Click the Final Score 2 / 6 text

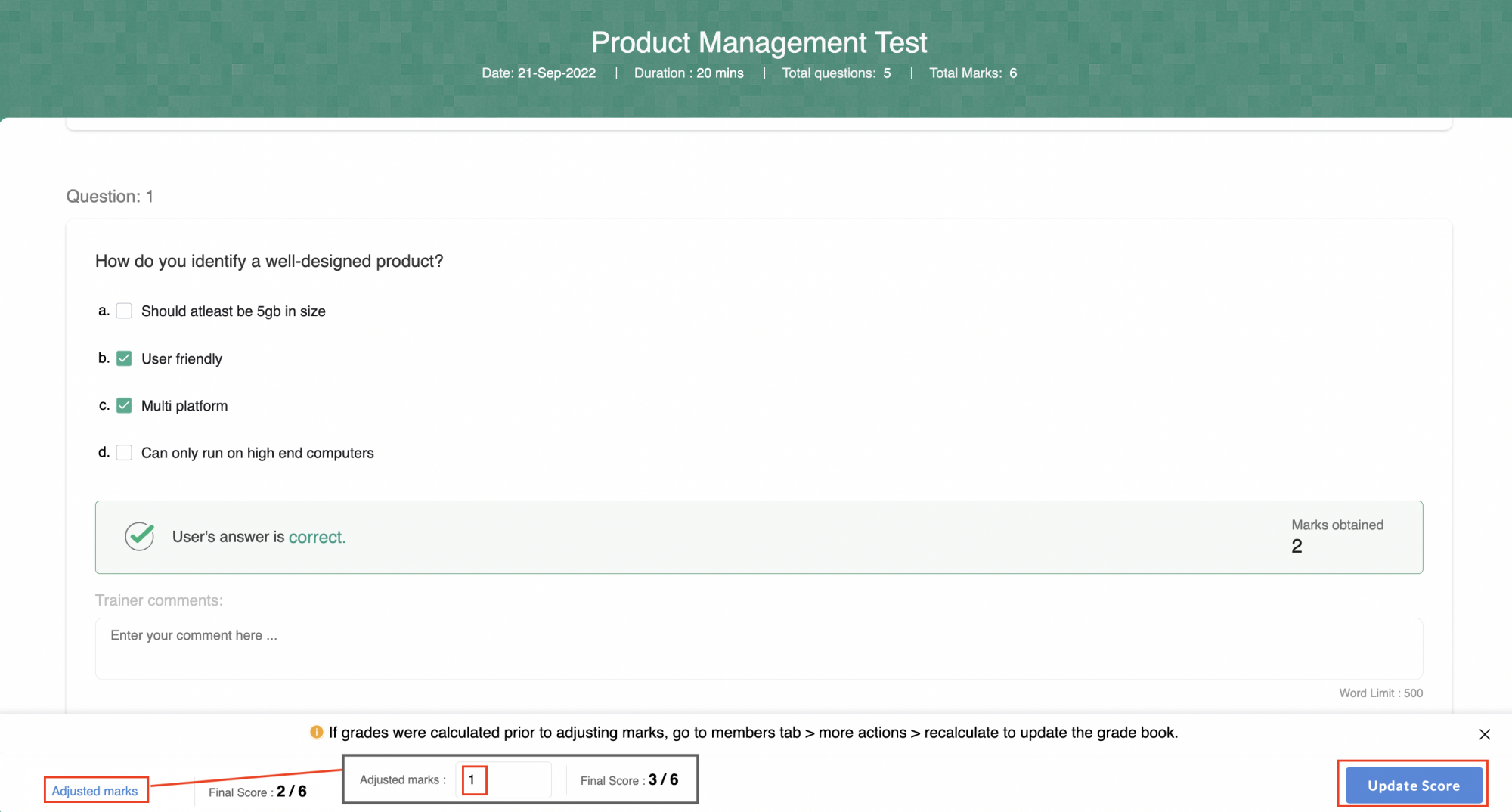[x=257, y=792]
